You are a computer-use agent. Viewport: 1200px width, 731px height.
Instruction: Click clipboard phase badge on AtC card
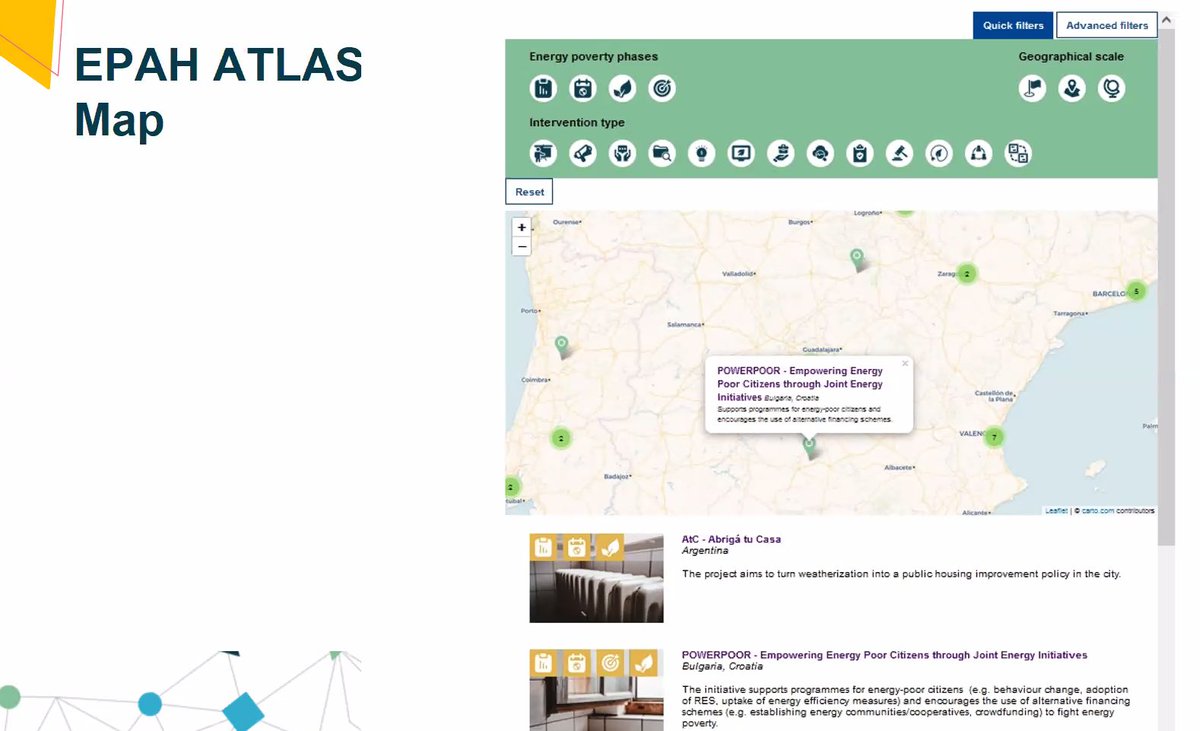543,547
